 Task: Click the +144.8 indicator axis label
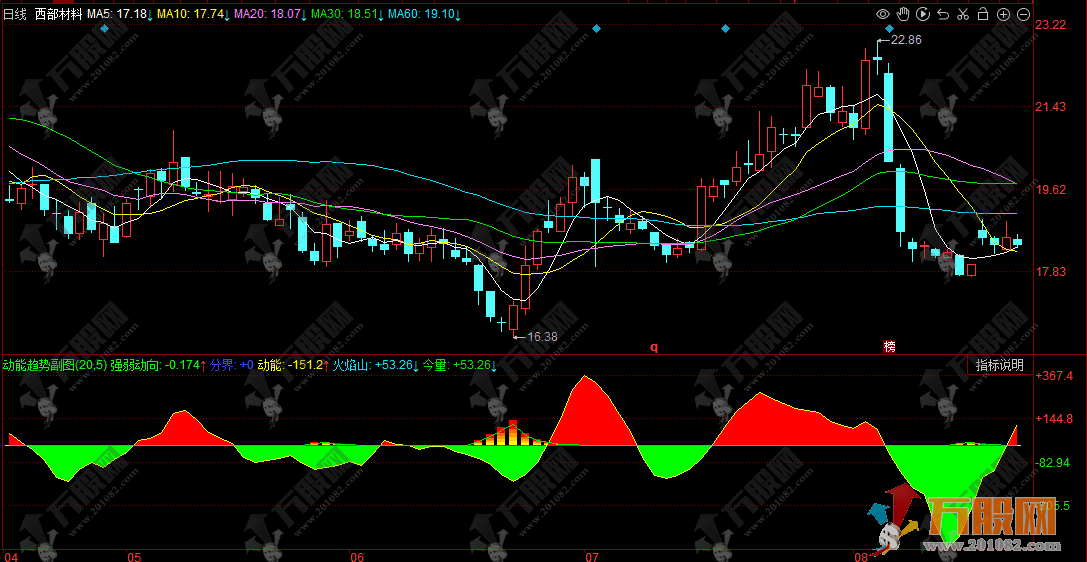coord(1054,419)
